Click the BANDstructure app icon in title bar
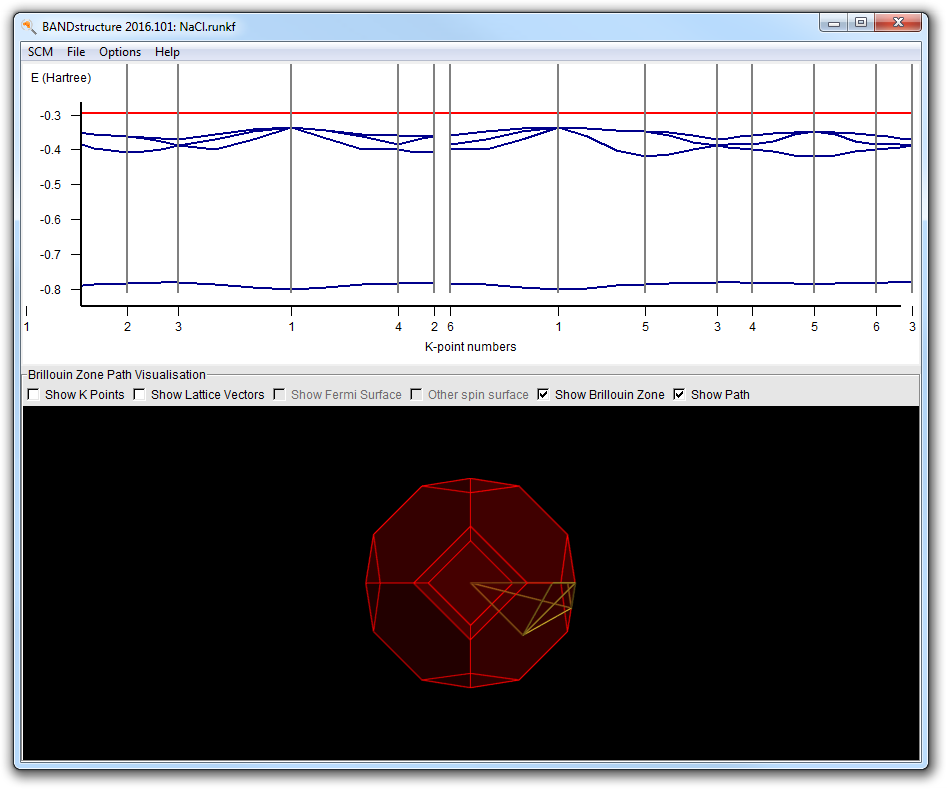Screen dimensions: 947x789 click(x=28, y=26)
